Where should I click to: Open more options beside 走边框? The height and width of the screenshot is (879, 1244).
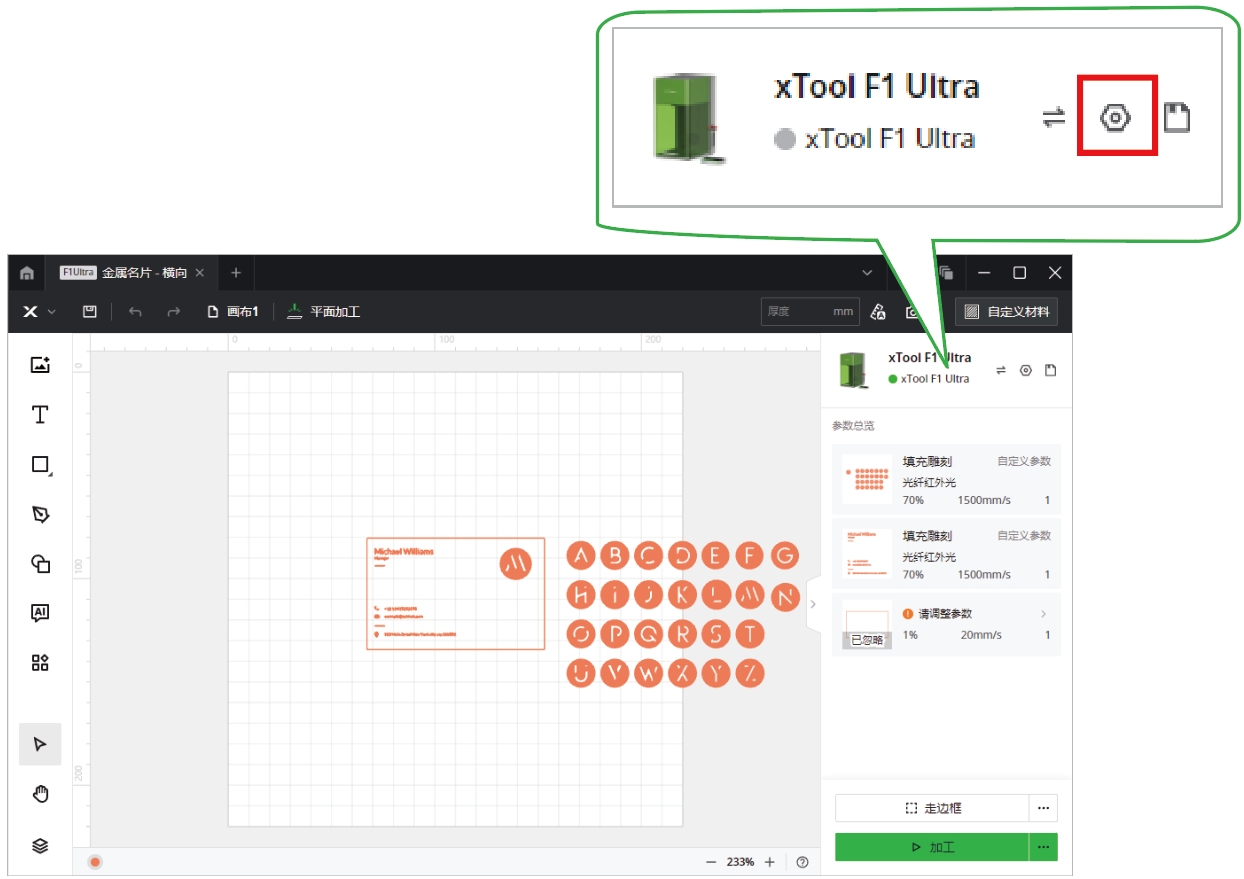(1043, 808)
